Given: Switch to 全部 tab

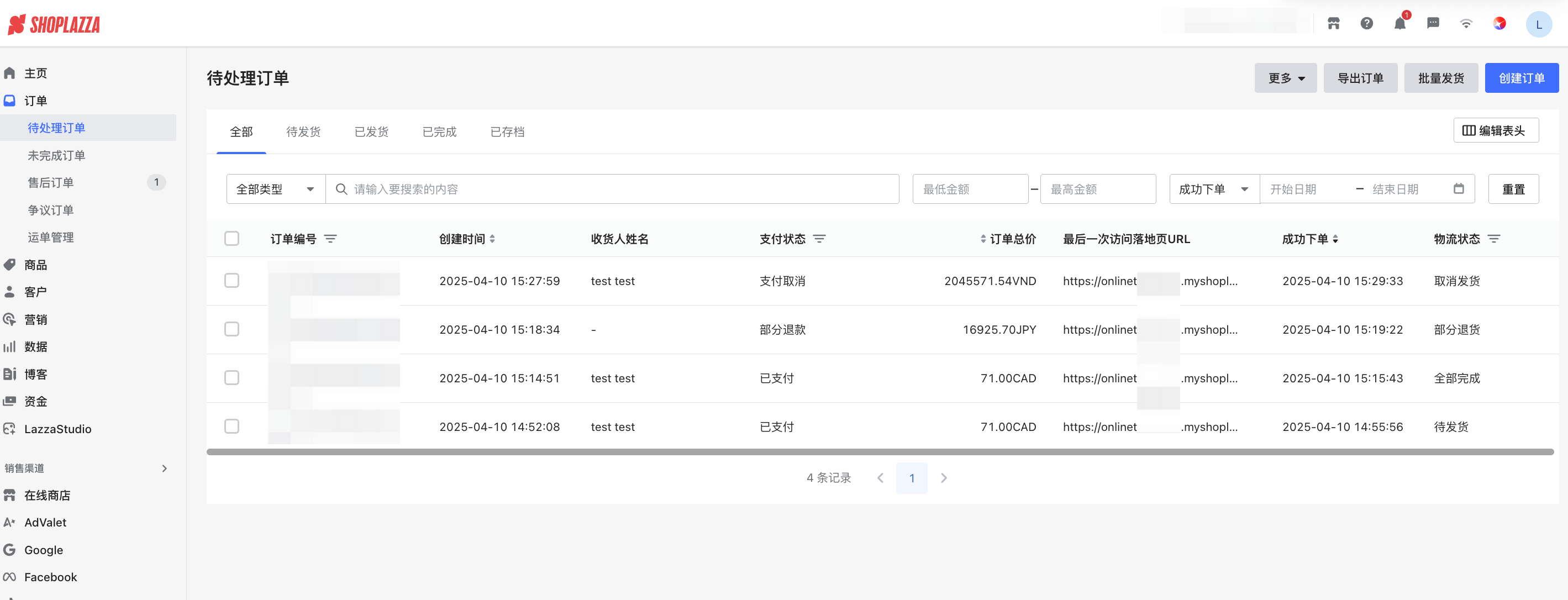Looking at the screenshot, I should click(x=241, y=132).
